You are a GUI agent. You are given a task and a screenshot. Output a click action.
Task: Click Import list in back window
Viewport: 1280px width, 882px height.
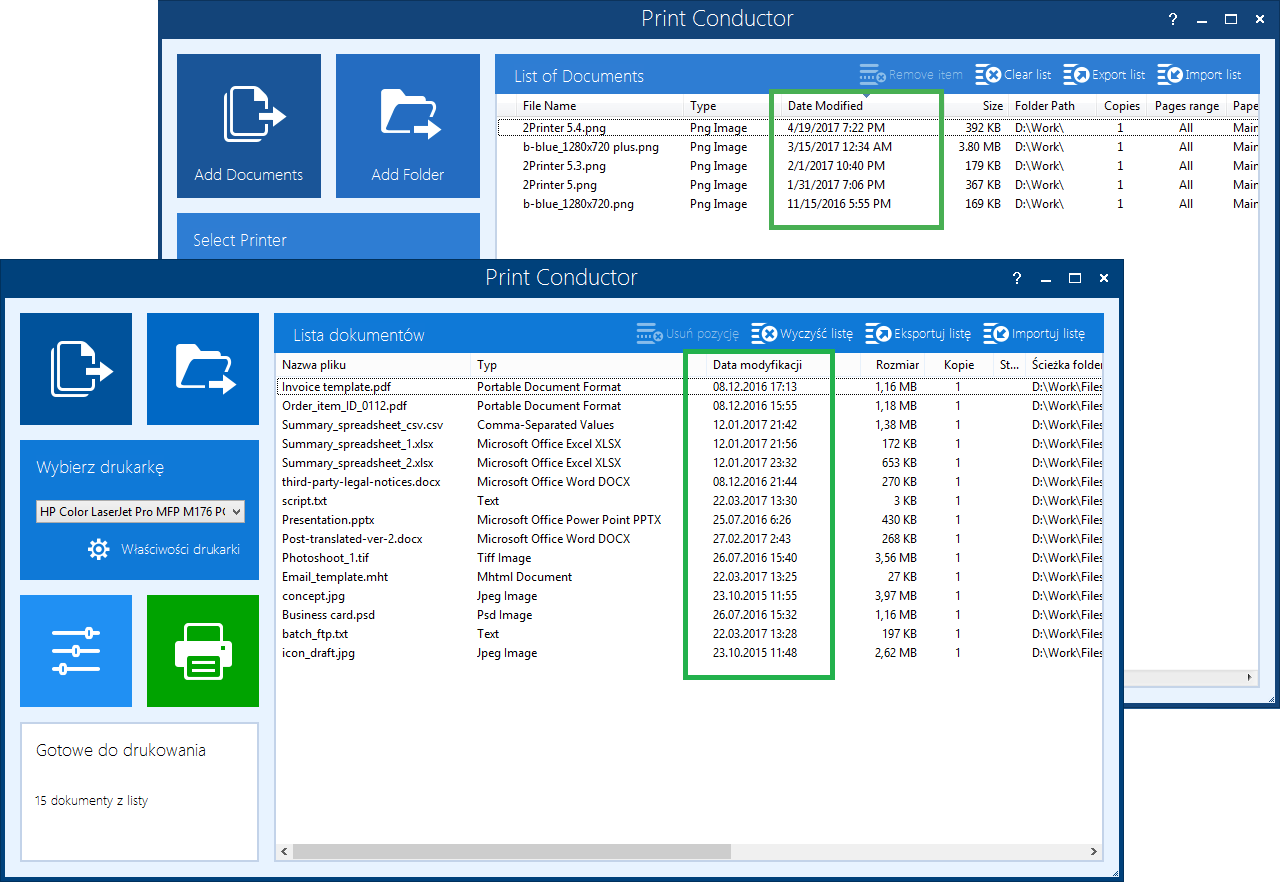(1199, 75)
